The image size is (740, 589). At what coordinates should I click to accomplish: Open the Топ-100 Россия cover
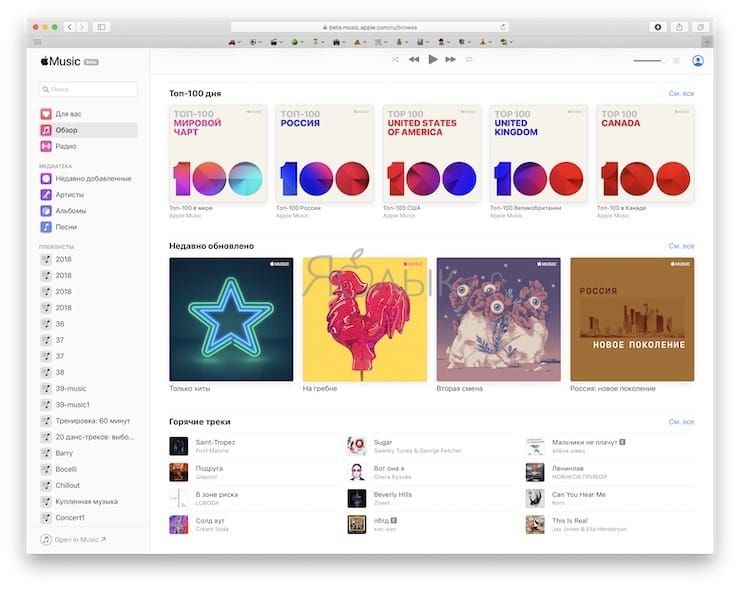[325, 153]
